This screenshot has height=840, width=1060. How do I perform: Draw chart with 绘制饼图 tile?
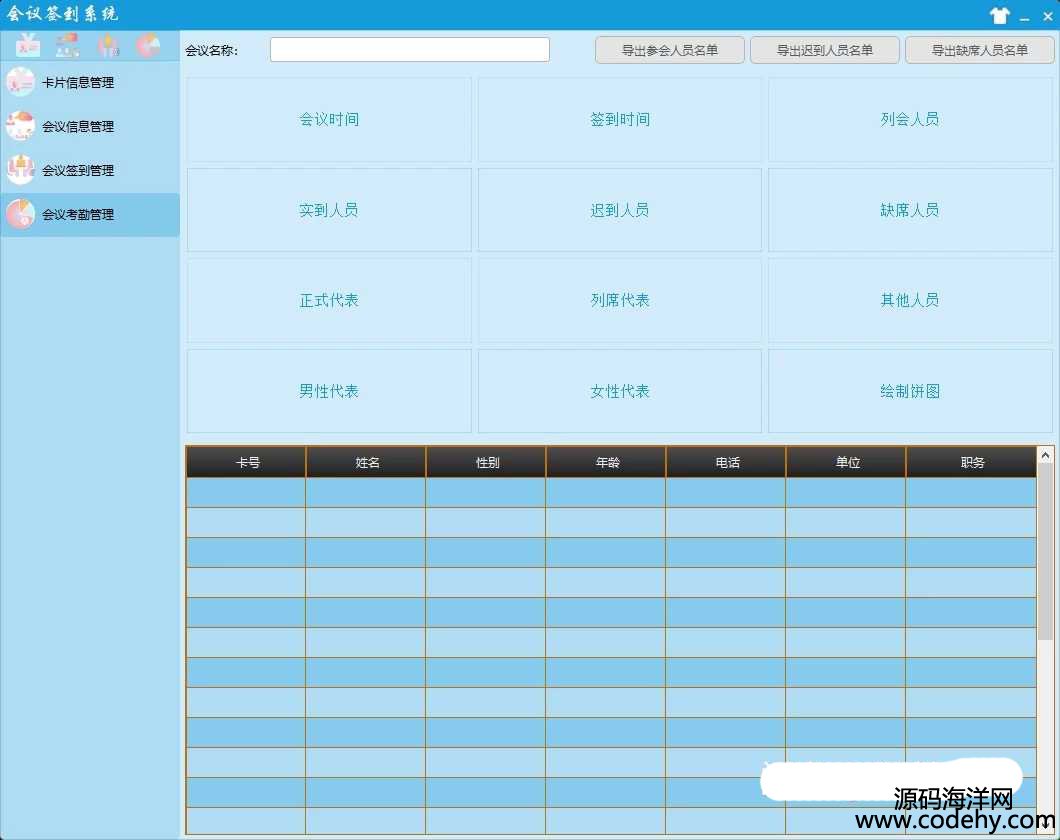click(909, 391)
